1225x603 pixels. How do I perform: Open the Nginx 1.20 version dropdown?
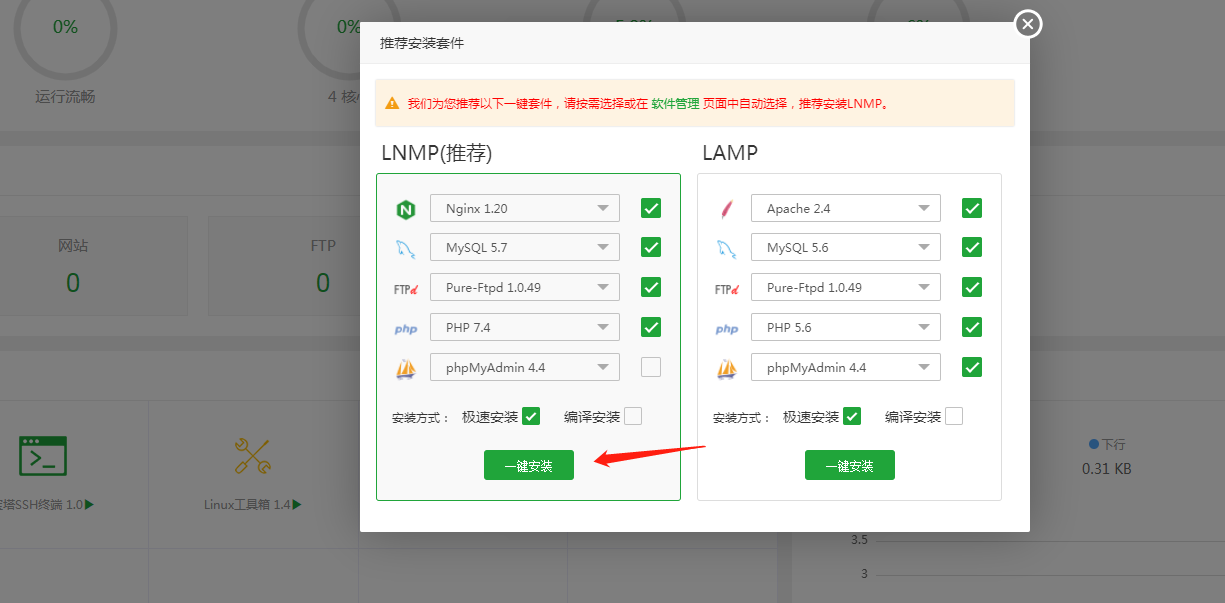tap(525, 208)
